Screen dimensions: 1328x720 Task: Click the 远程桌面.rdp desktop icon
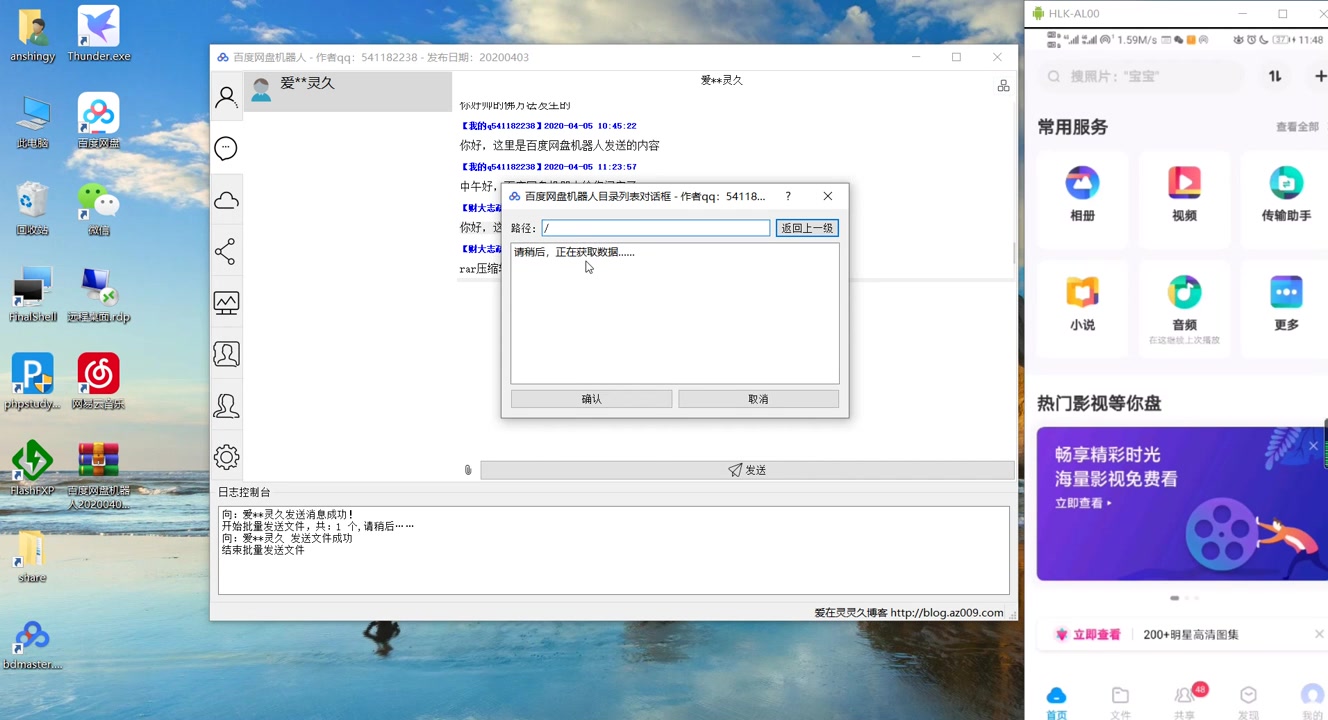[99, 294]
